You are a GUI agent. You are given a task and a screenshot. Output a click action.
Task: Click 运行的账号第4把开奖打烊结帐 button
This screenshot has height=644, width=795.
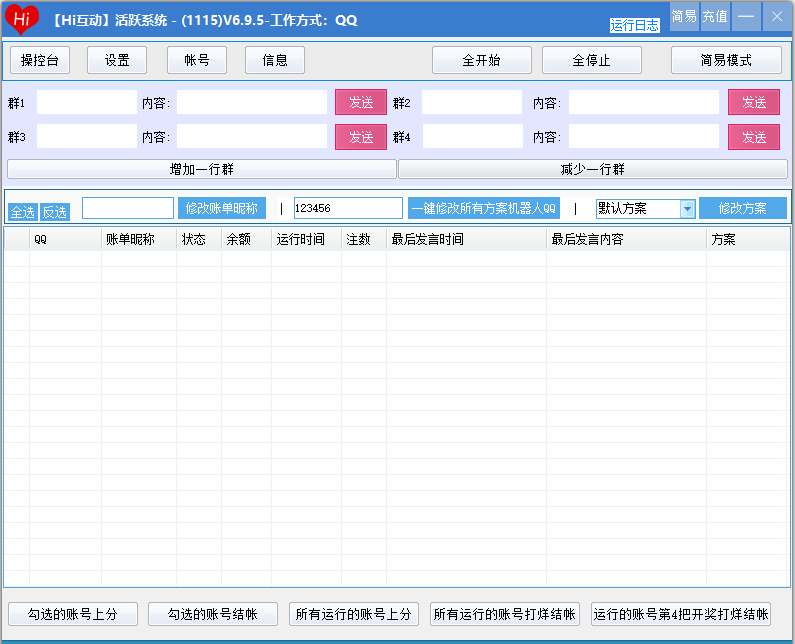point(681,614)
